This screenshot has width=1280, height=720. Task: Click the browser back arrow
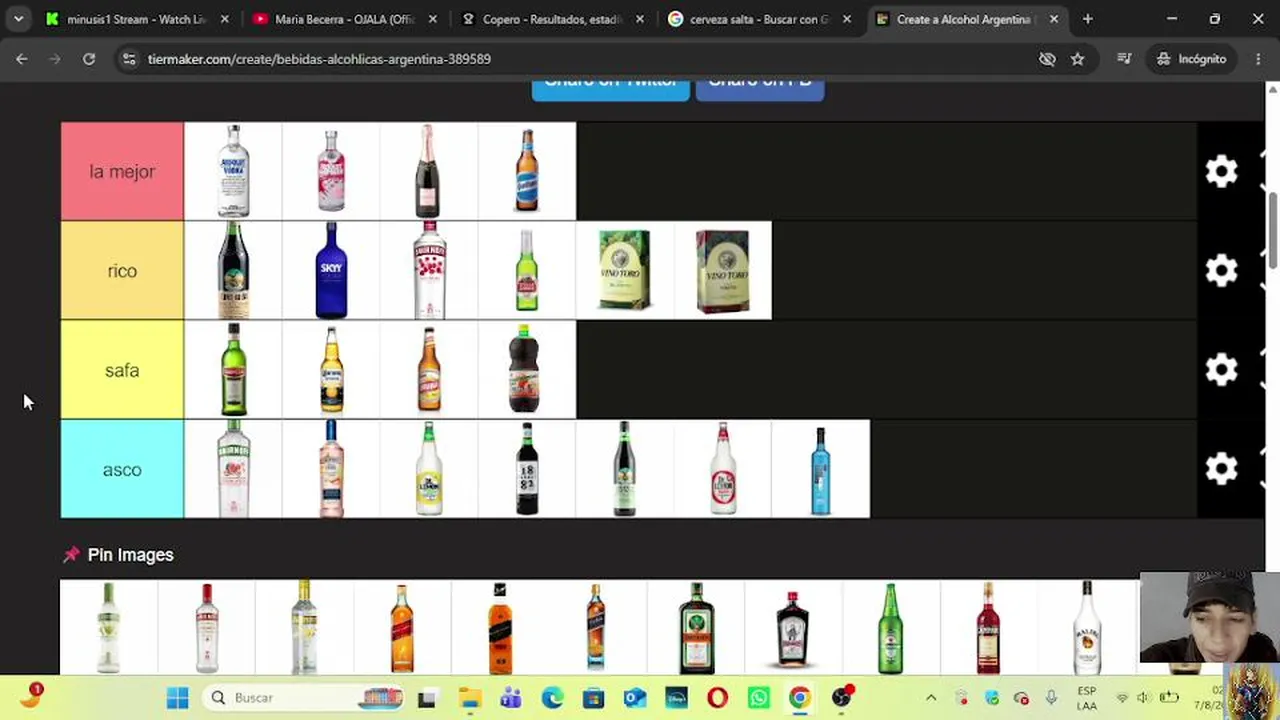pyautogui.click(x=21, y=59)
